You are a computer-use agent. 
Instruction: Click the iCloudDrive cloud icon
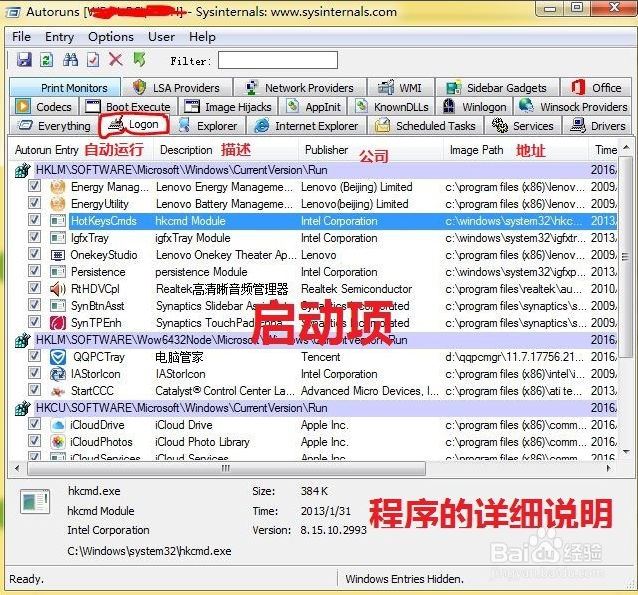pyautogui.click(x=58, y=425)
